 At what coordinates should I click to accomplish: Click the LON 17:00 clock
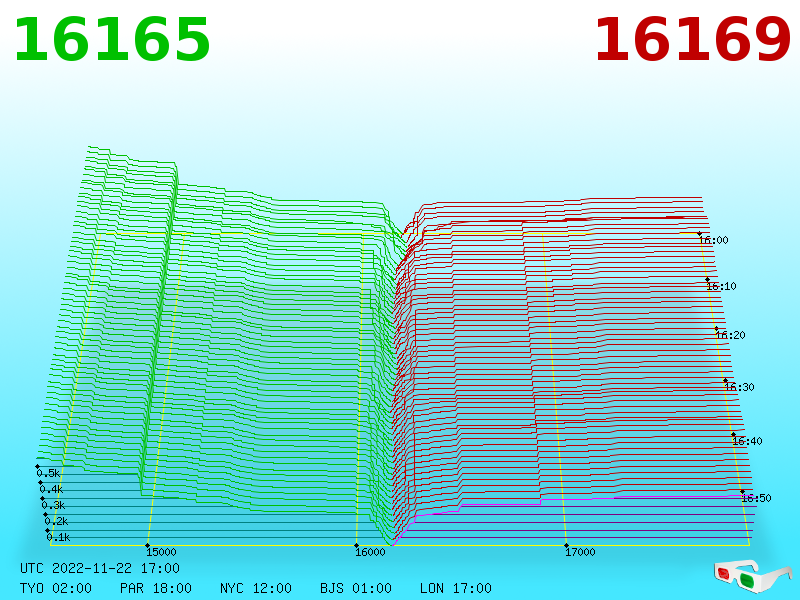click(x=456, y=588)
